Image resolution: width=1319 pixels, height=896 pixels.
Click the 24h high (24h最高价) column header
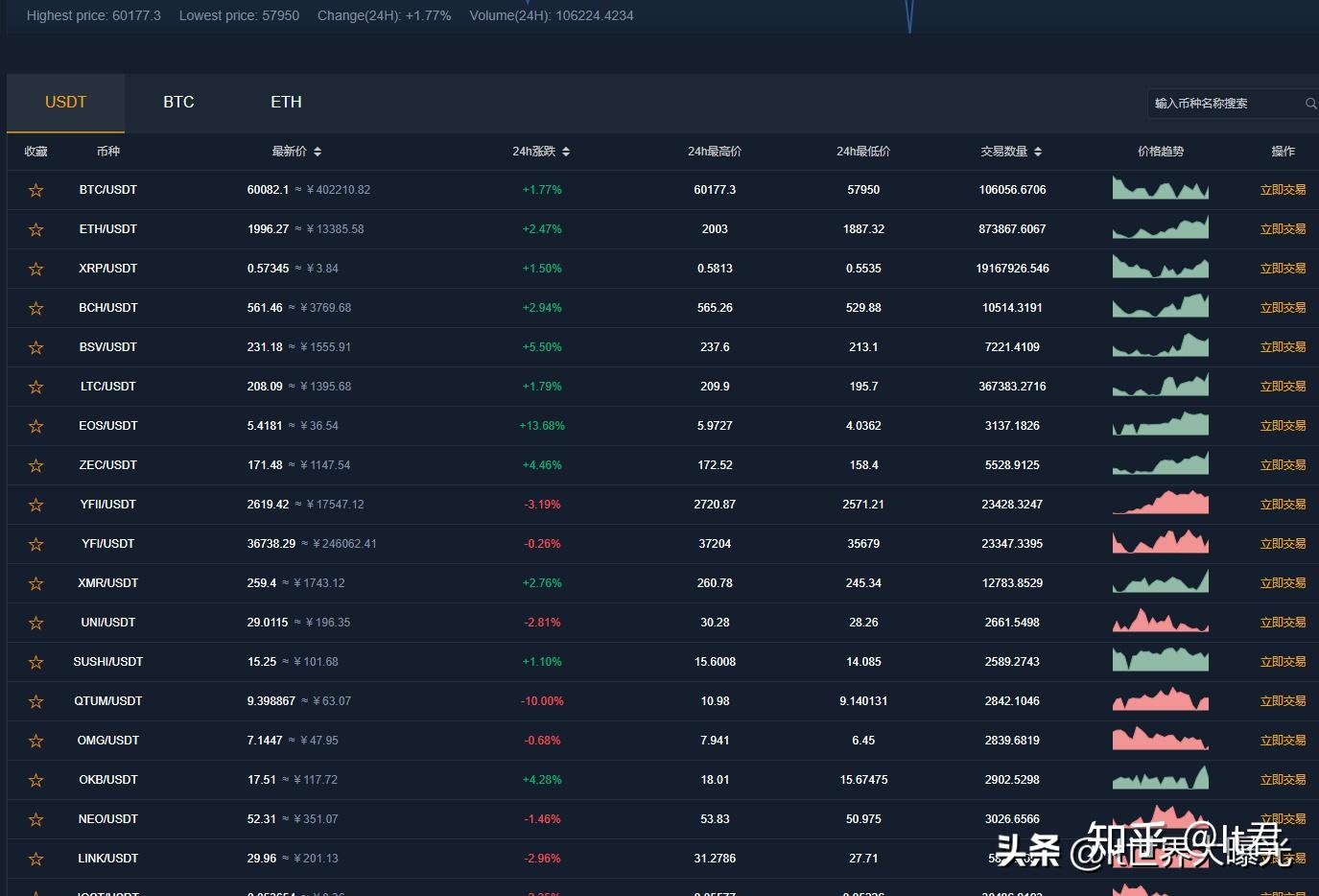[x=715, y=152]
